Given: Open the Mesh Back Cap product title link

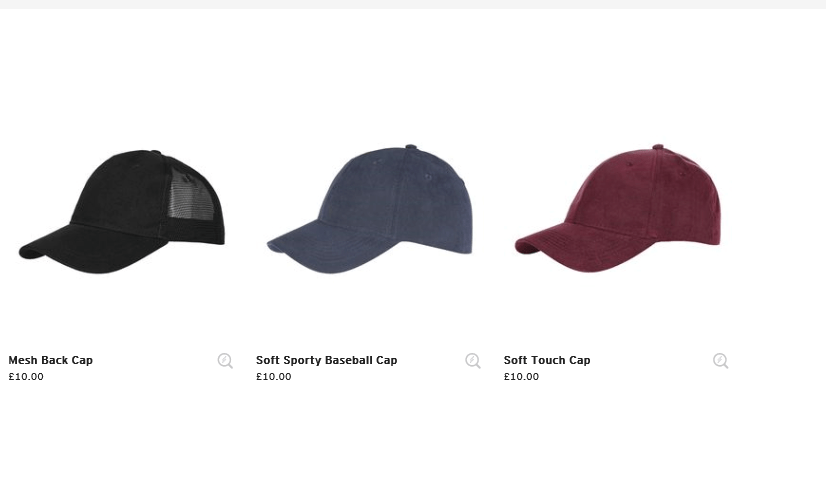Looking at the screenshot, I should [51, 360].
